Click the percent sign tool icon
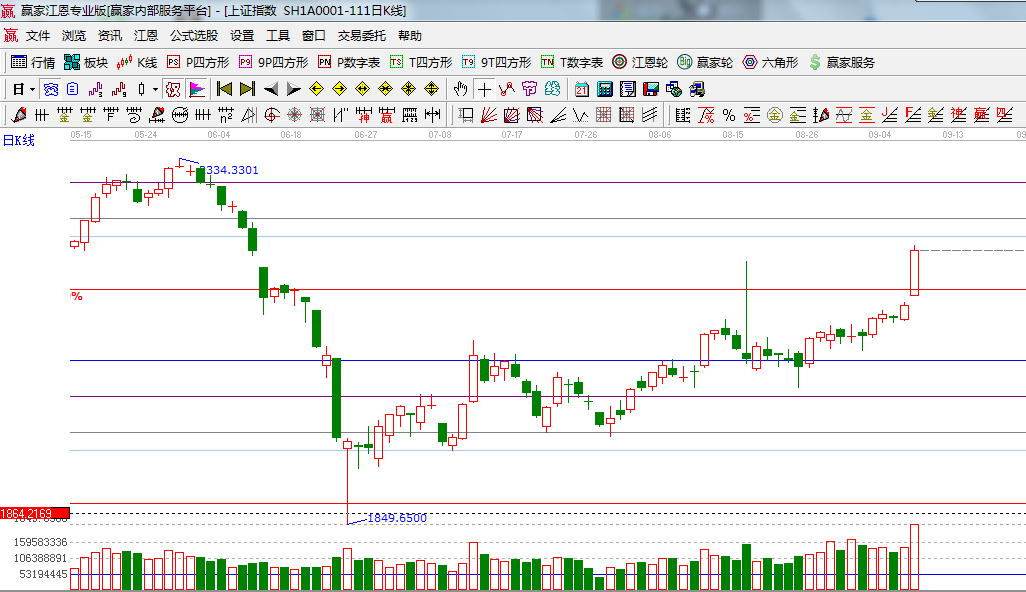The width and height of the screenshot is (1026, 592). pyautogui.click(x=728, y=115)
